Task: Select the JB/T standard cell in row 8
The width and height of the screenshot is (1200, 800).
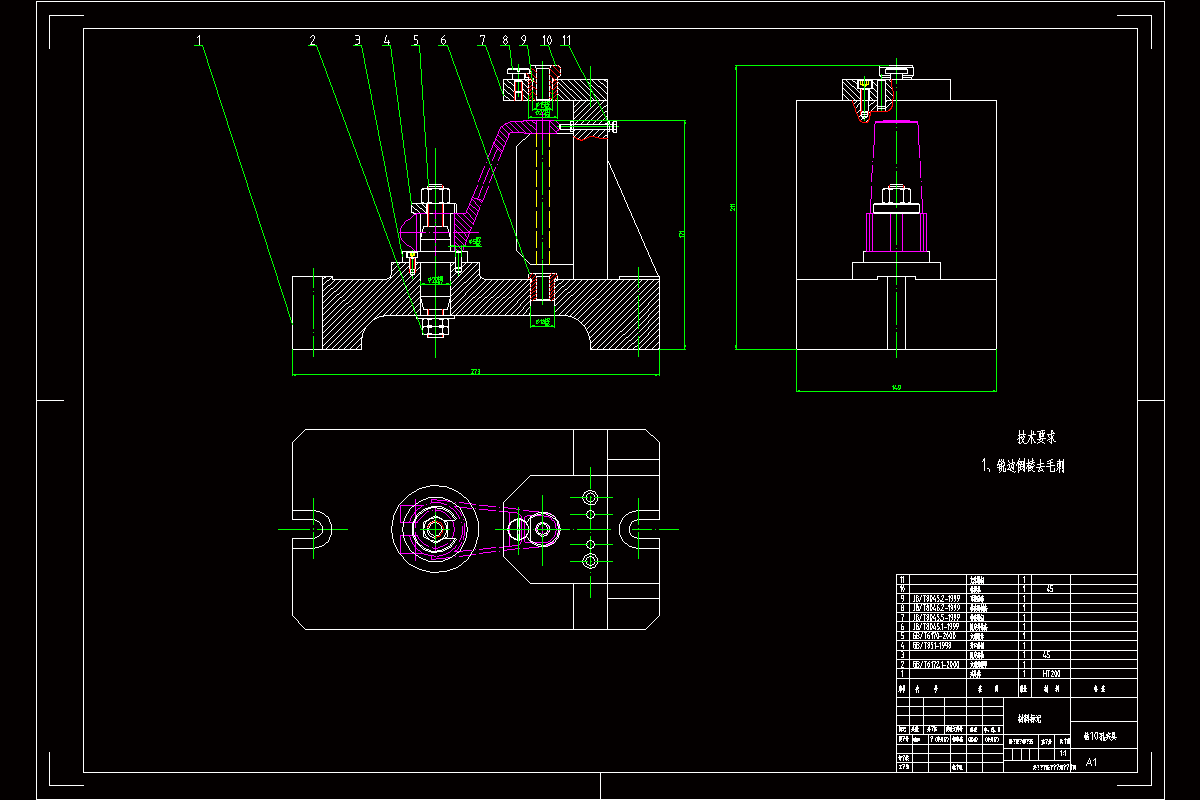Action: 937,608
